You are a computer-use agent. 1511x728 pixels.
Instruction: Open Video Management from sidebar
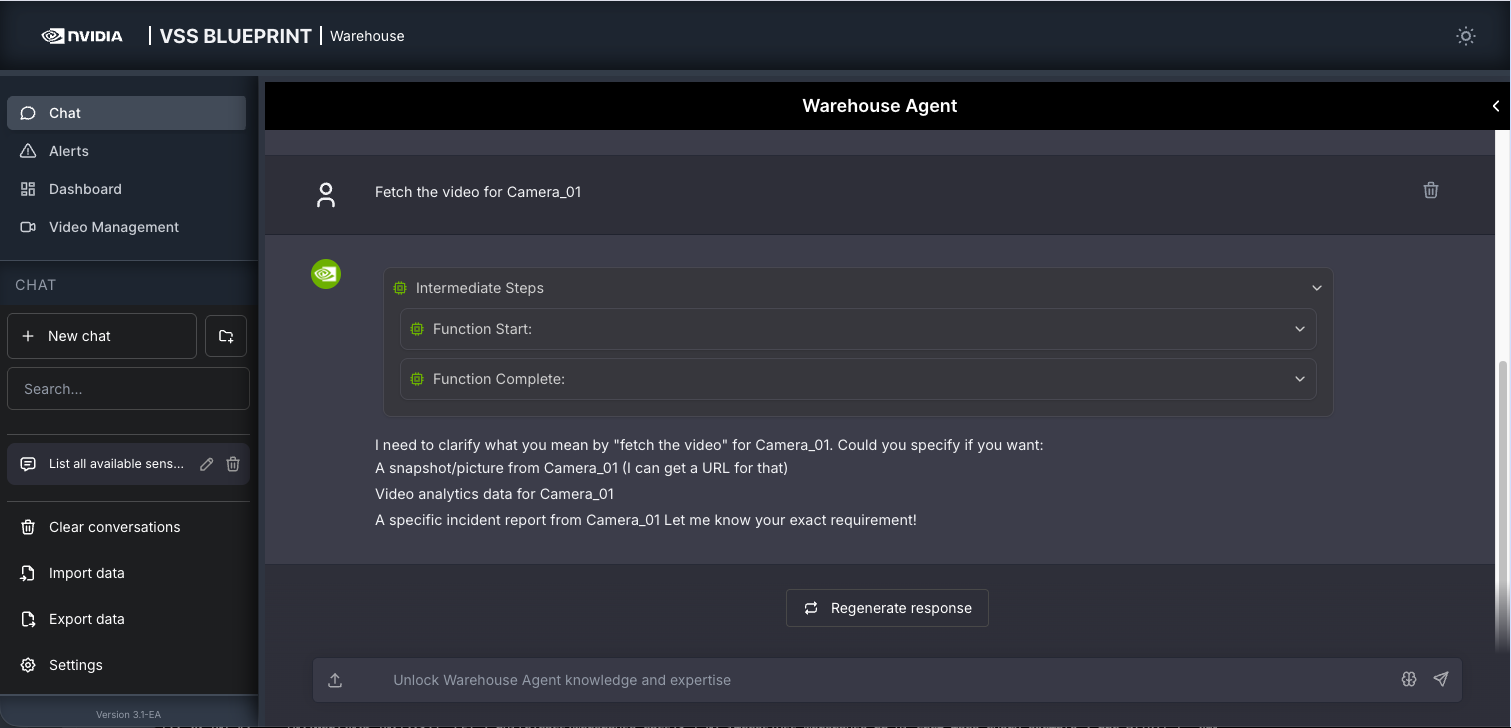[113, 227]
